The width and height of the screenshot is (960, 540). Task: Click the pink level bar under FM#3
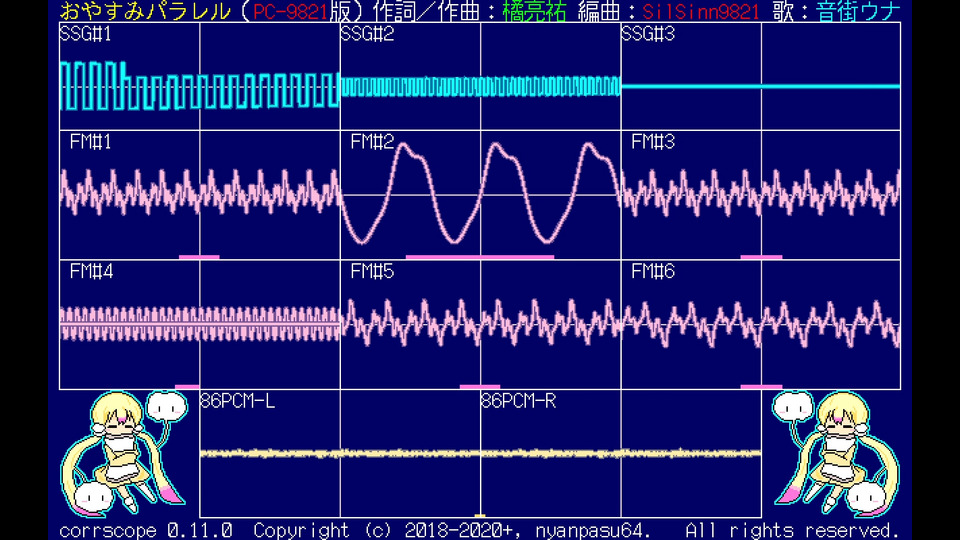click(x=761, y=257)
